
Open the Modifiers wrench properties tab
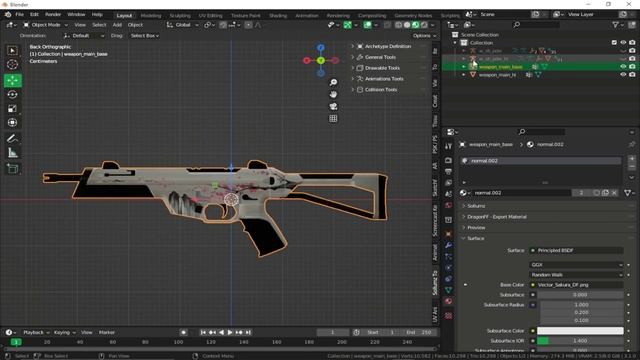(x=448, y=245)
